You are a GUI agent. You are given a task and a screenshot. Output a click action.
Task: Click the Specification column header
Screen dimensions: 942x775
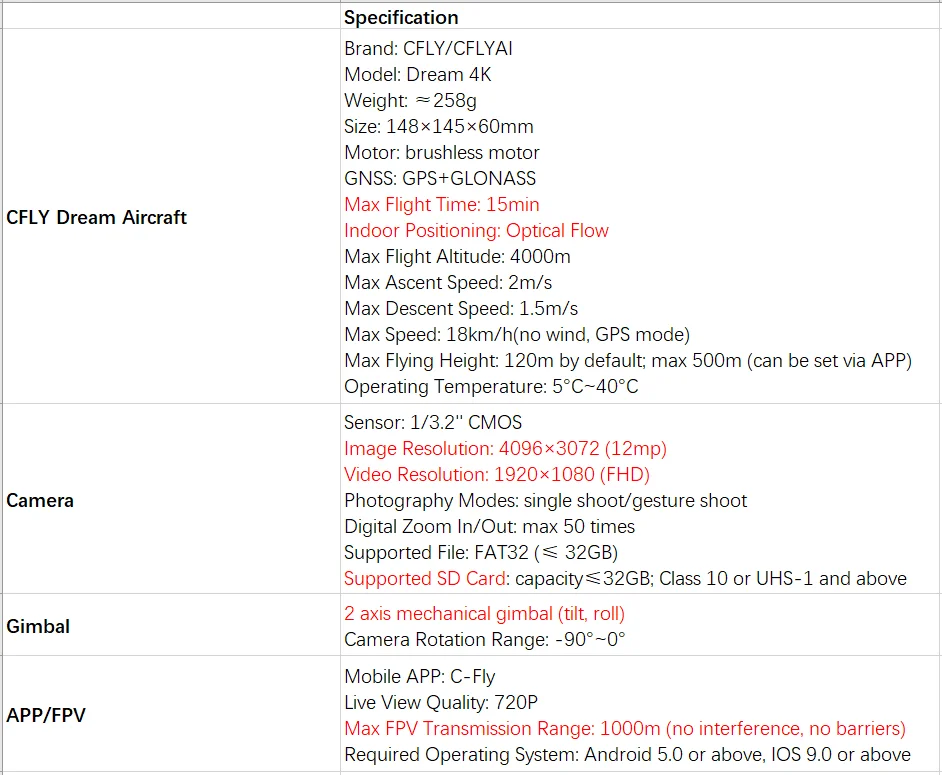[401, 17]
